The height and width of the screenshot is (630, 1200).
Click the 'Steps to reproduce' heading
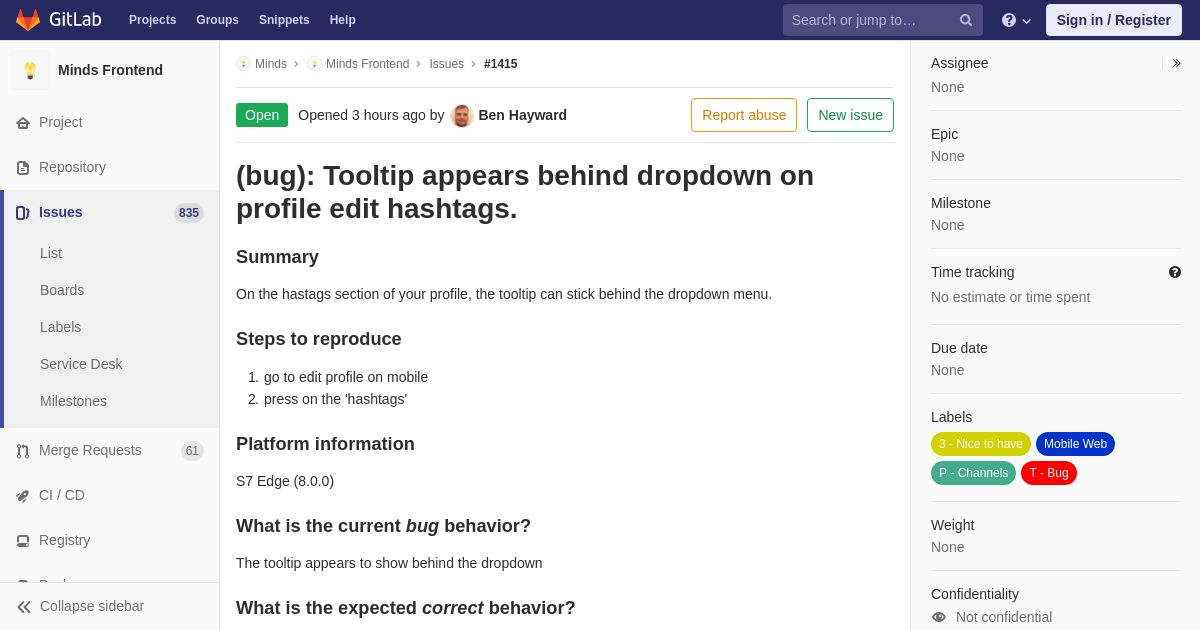coord(319,339)
